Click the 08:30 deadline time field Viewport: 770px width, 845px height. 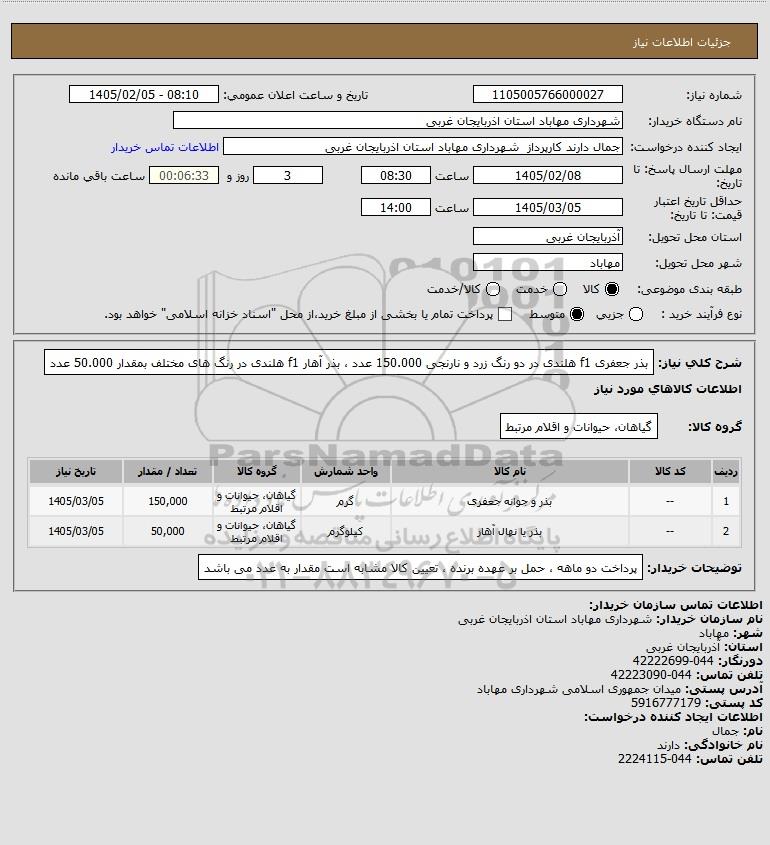396,175
